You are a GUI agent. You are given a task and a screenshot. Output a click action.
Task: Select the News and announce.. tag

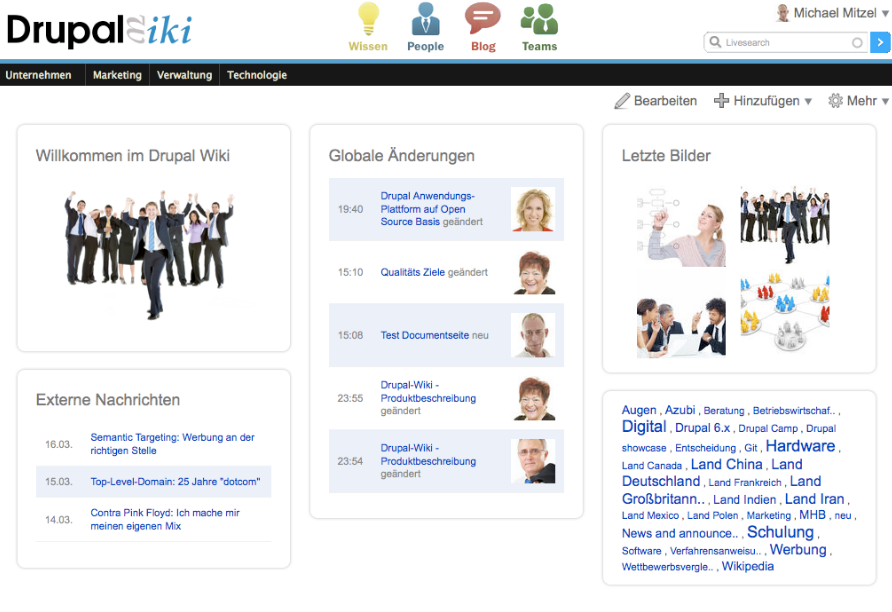(680, 534)
